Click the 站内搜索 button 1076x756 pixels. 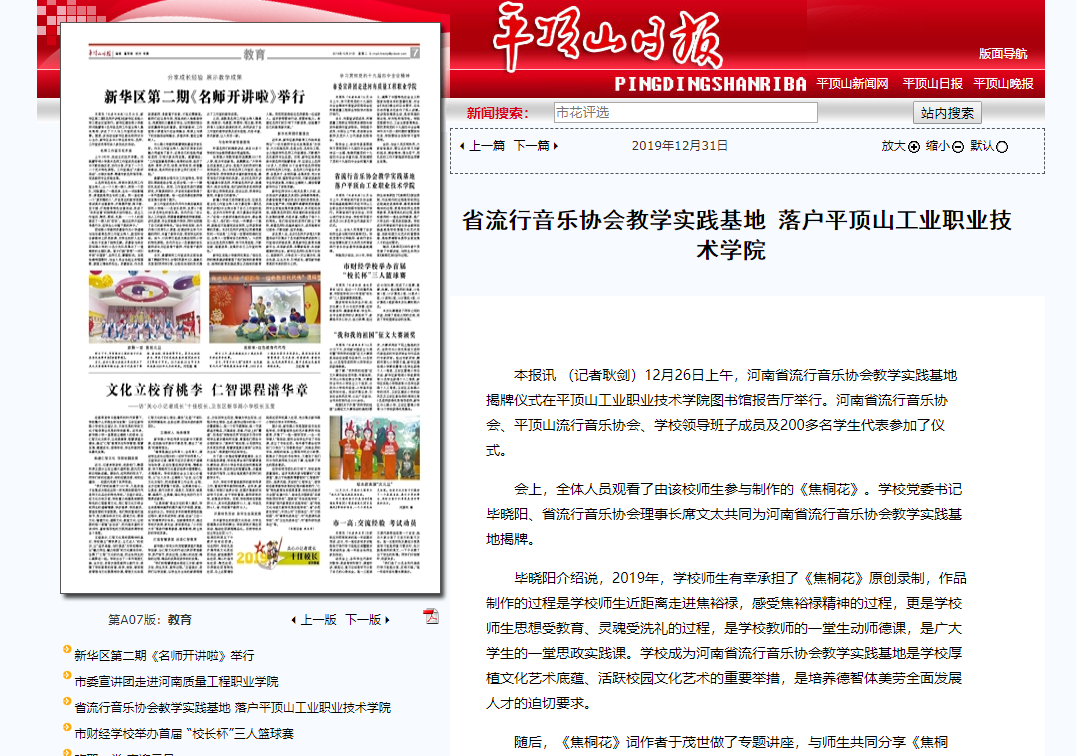(947, 113)
